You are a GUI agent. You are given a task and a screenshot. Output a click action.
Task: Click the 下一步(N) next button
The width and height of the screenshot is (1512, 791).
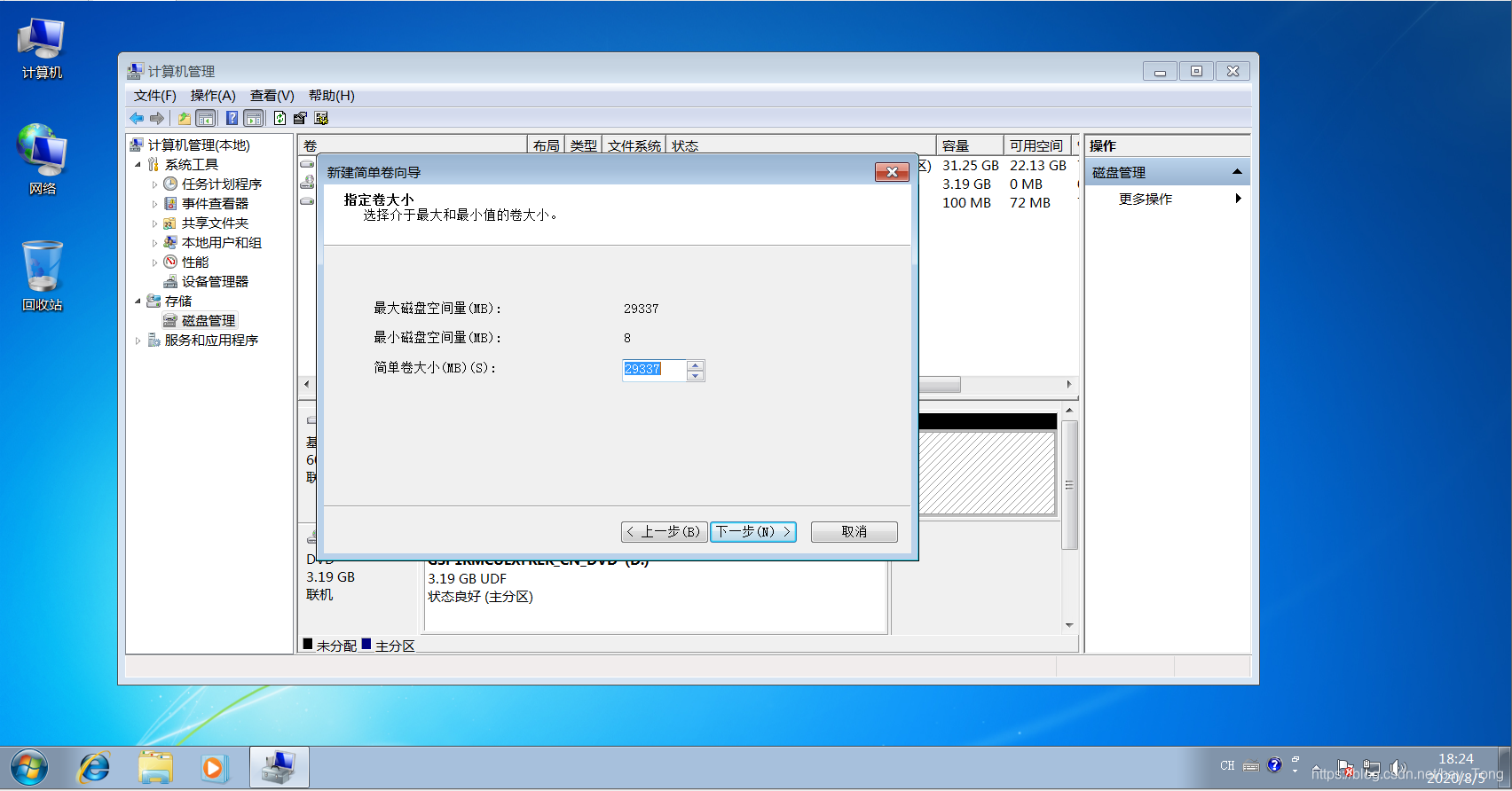point(752,532)
